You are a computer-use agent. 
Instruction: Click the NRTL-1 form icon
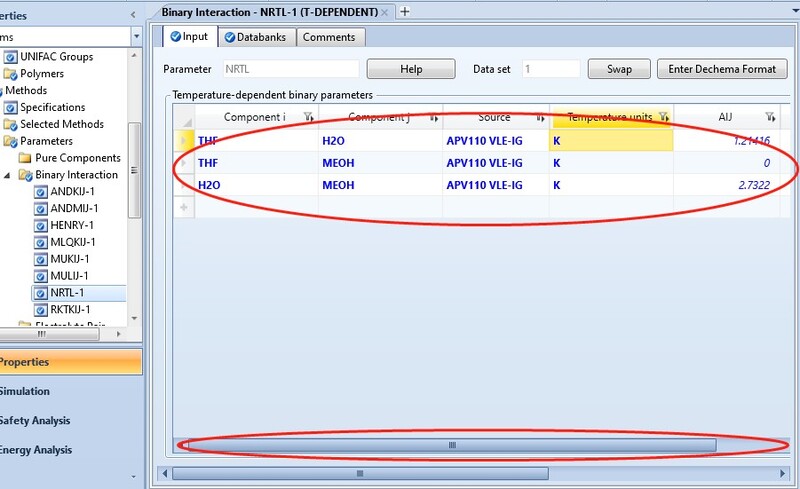(41, 293)
